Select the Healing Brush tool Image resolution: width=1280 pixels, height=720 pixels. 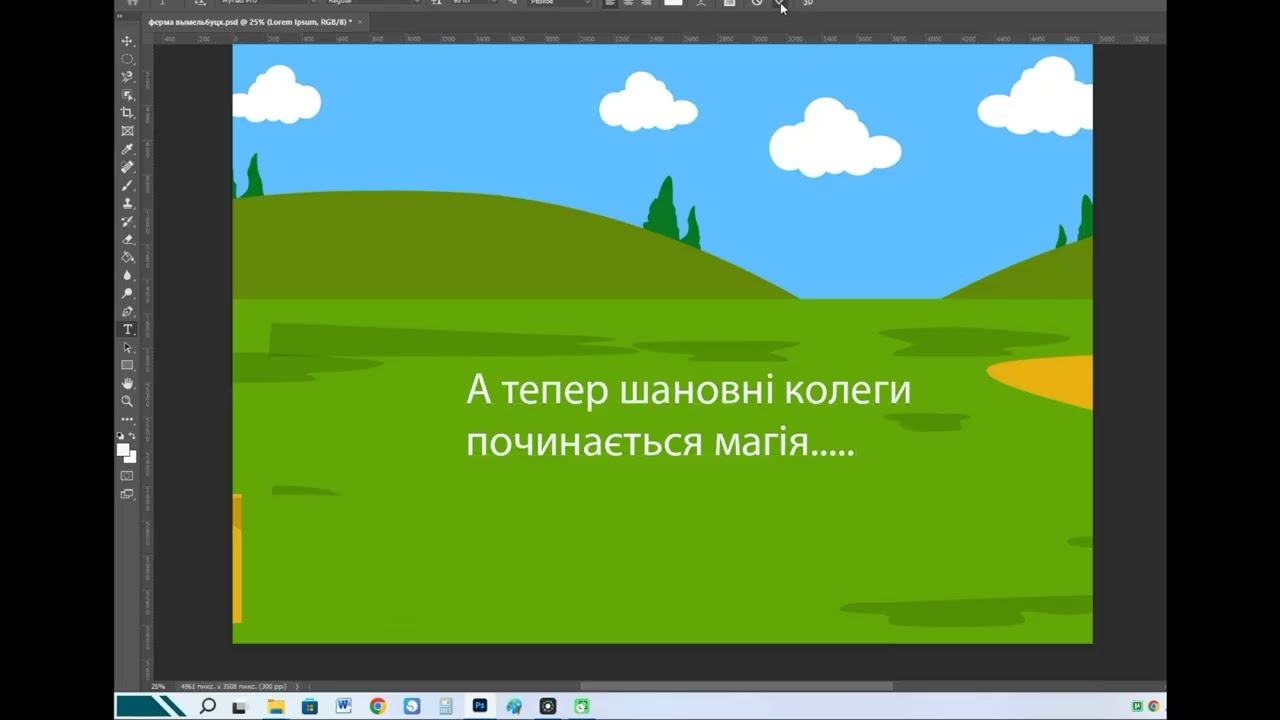(x=127, y=167)
